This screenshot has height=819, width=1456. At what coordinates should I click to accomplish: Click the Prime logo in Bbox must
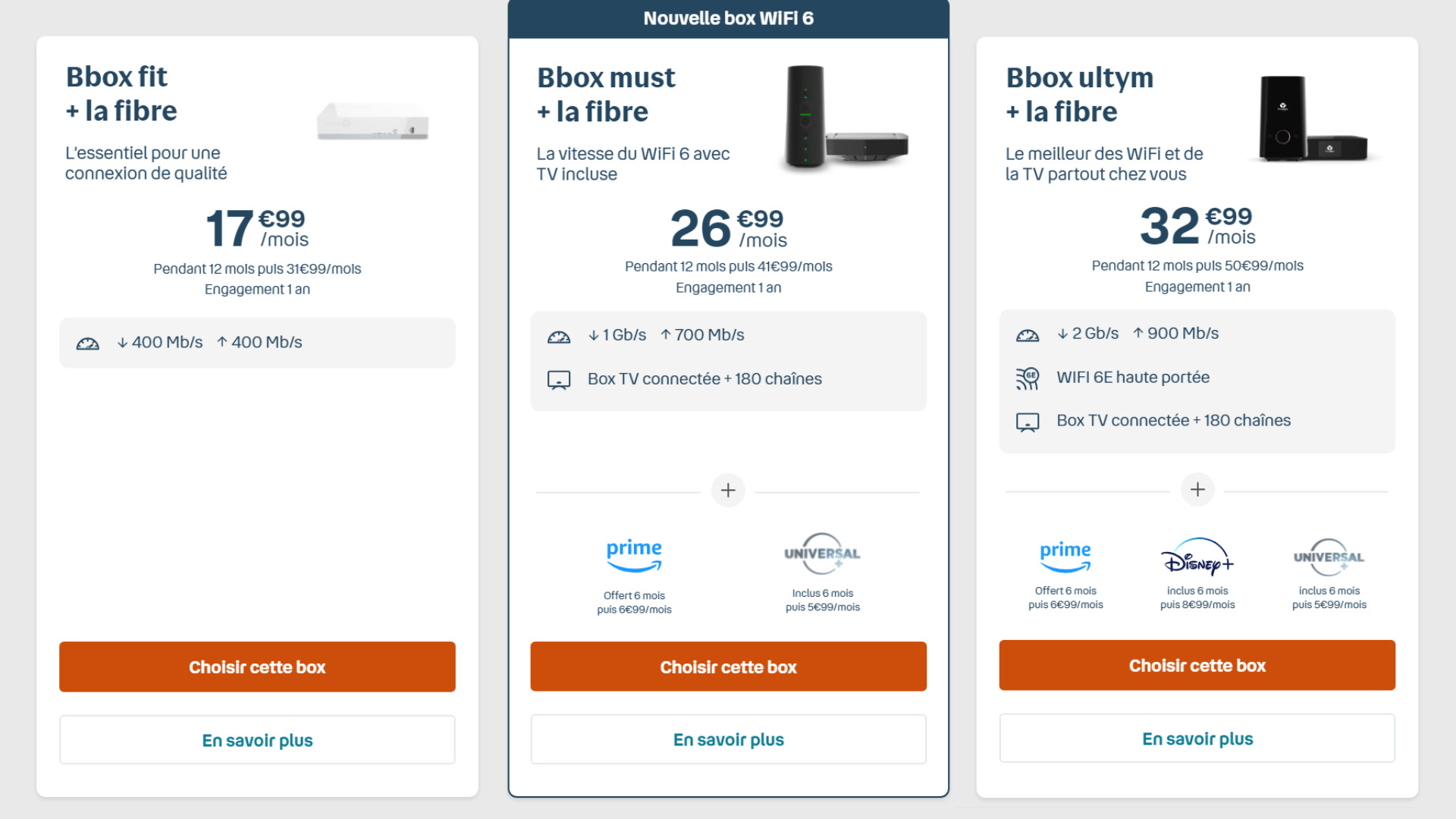click(x=634, y=555)
